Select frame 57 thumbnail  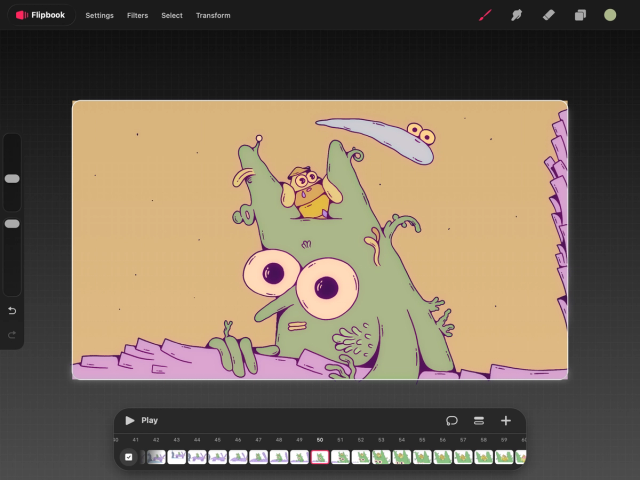(463, 457)
